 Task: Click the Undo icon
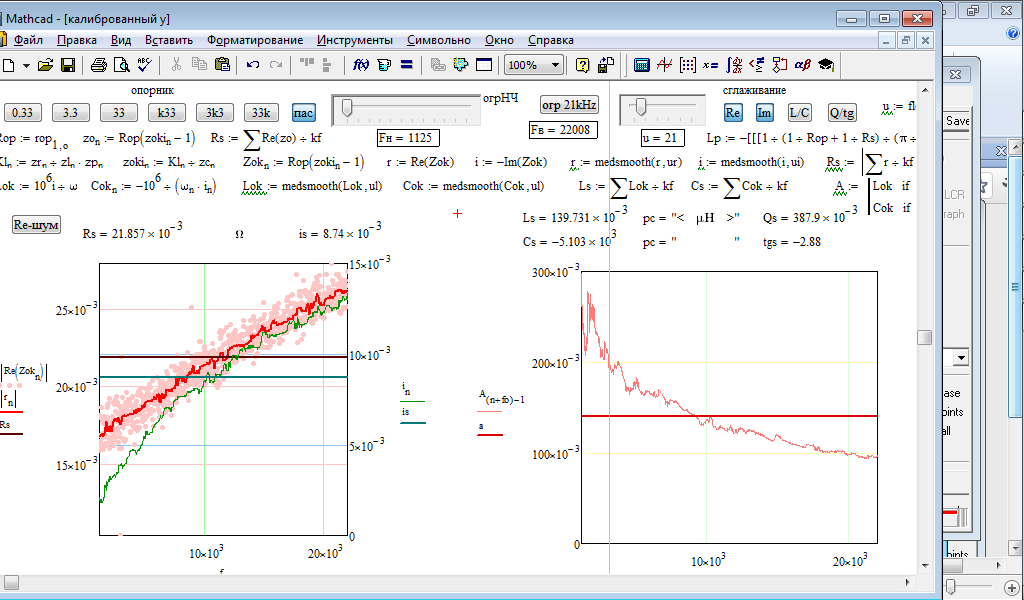[253, 65]
